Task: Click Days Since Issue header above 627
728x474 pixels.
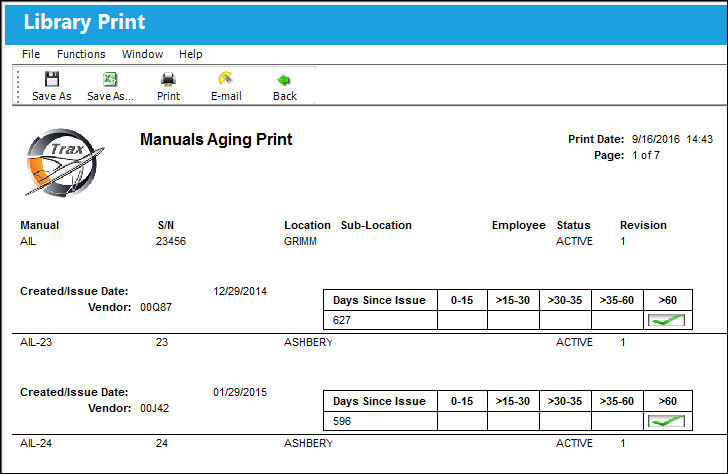Action: 379,300
